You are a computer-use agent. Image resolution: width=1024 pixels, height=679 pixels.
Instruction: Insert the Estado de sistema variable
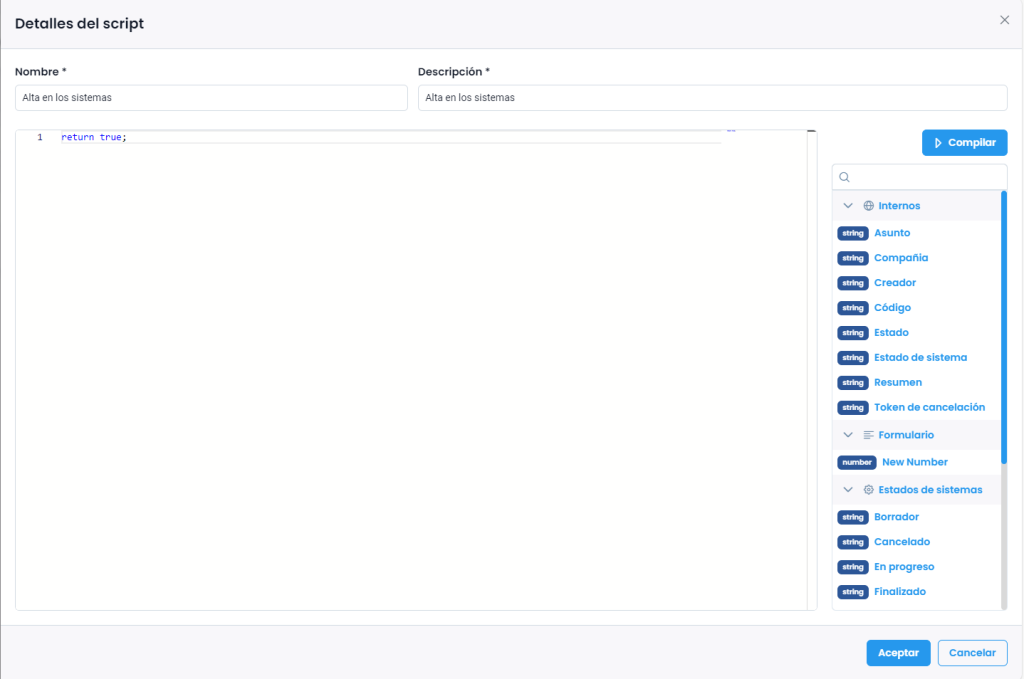click(920, 357)
